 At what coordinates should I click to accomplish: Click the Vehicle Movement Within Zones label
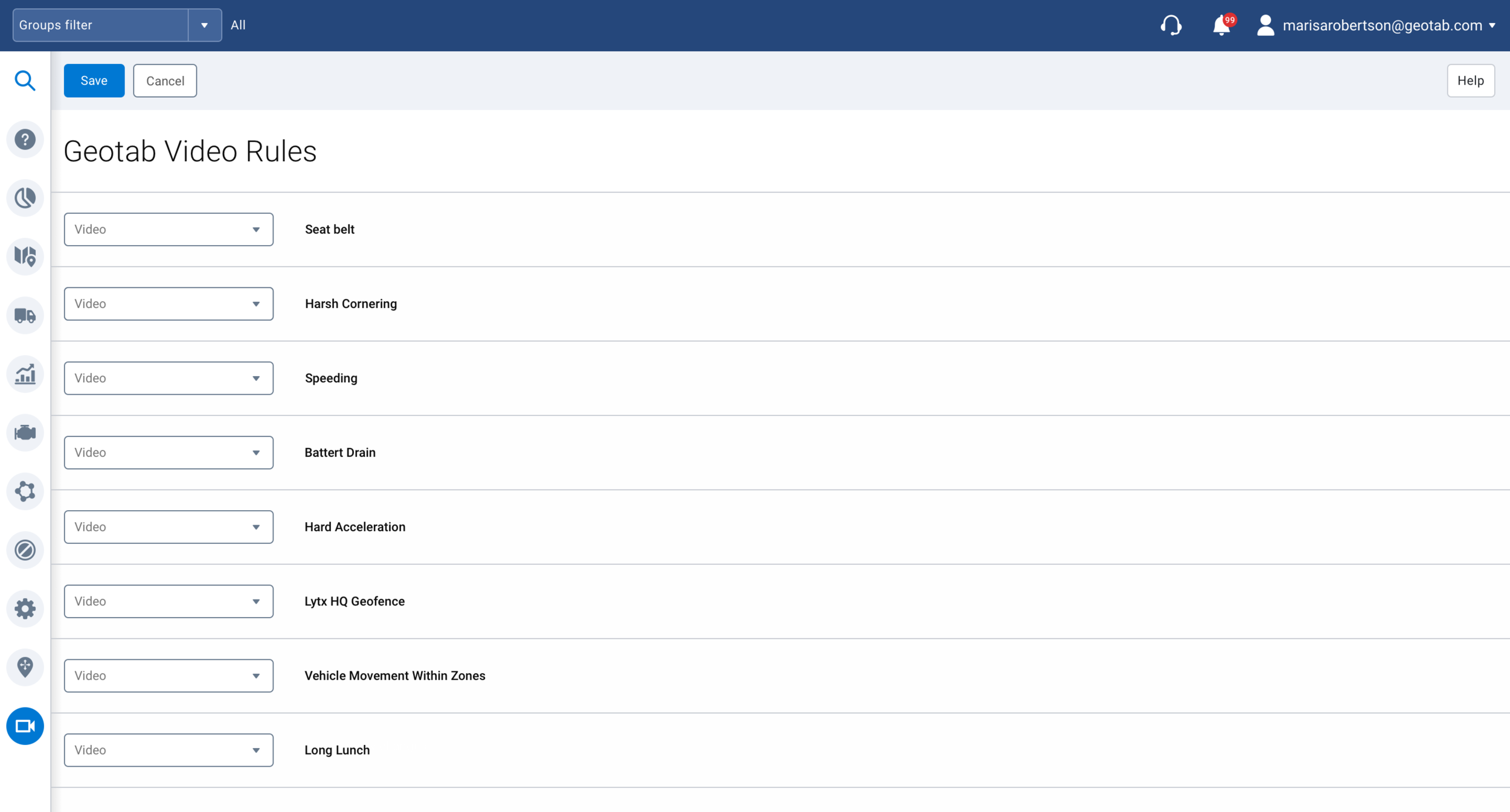click(x=395, y=676)
